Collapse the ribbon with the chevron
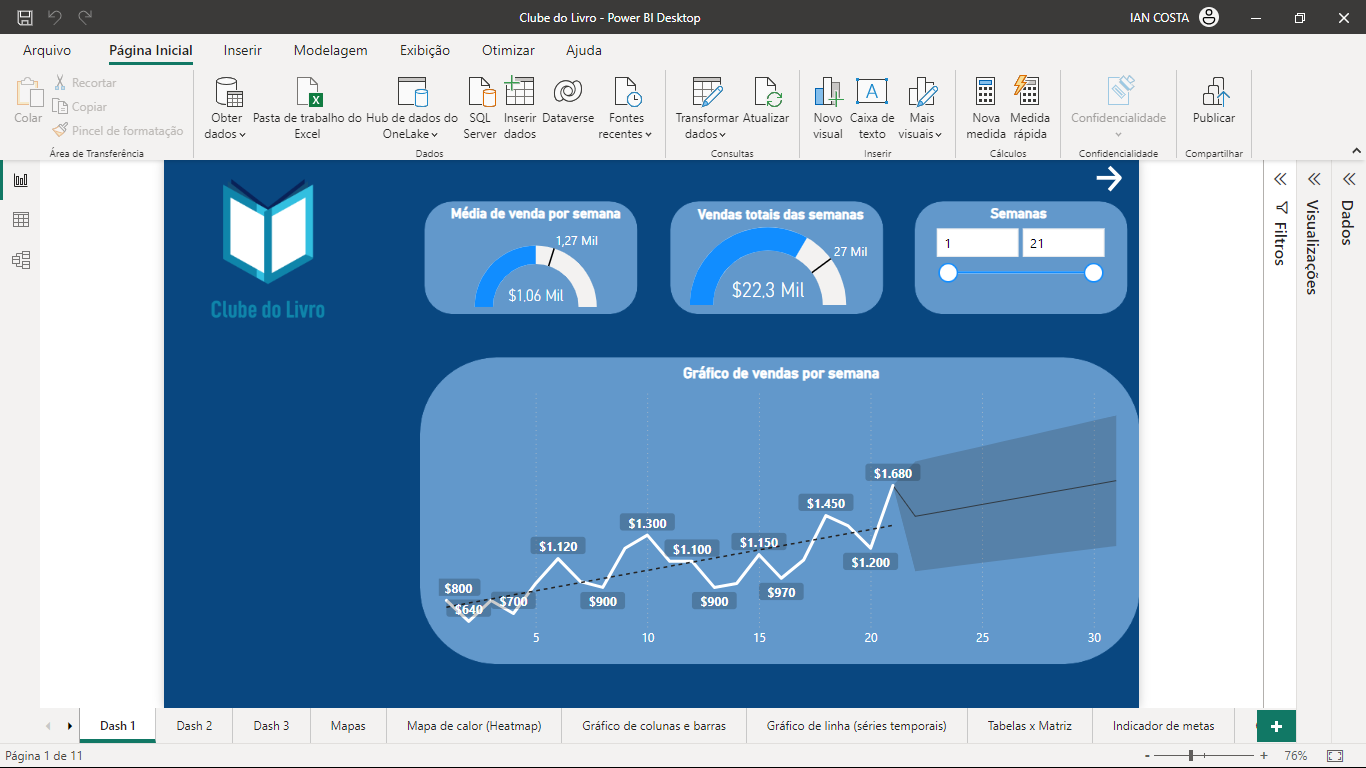The image size is (1366, 768). (1354, 150)
